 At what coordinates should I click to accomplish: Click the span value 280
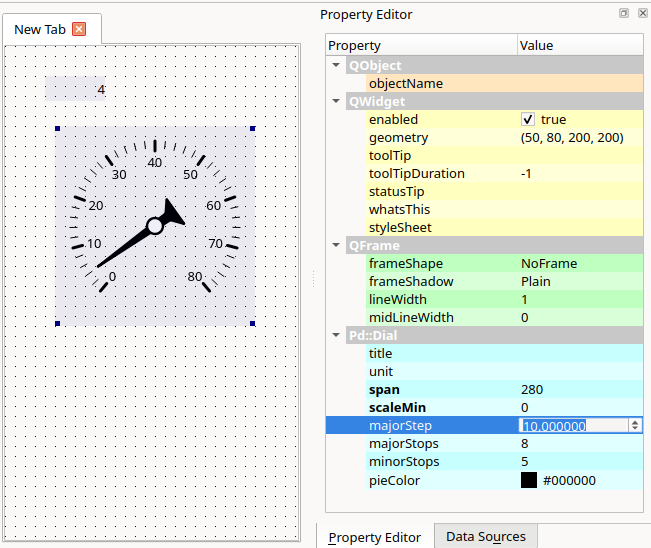532,389
